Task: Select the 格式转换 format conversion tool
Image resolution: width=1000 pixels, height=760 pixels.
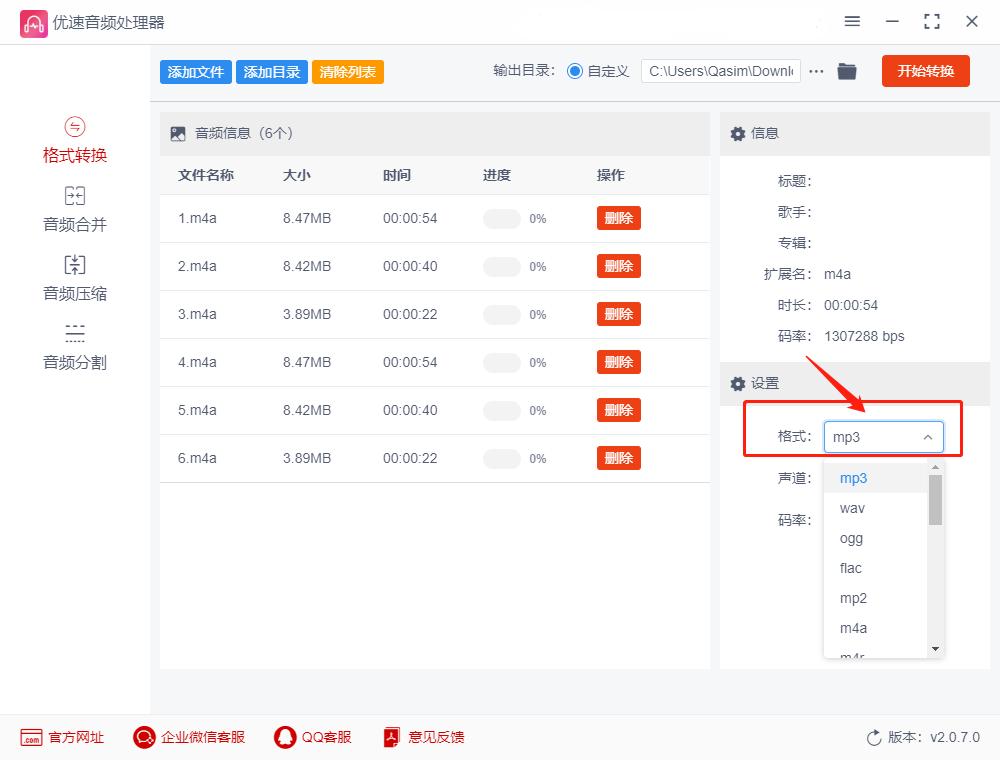Action: (75, 140)
